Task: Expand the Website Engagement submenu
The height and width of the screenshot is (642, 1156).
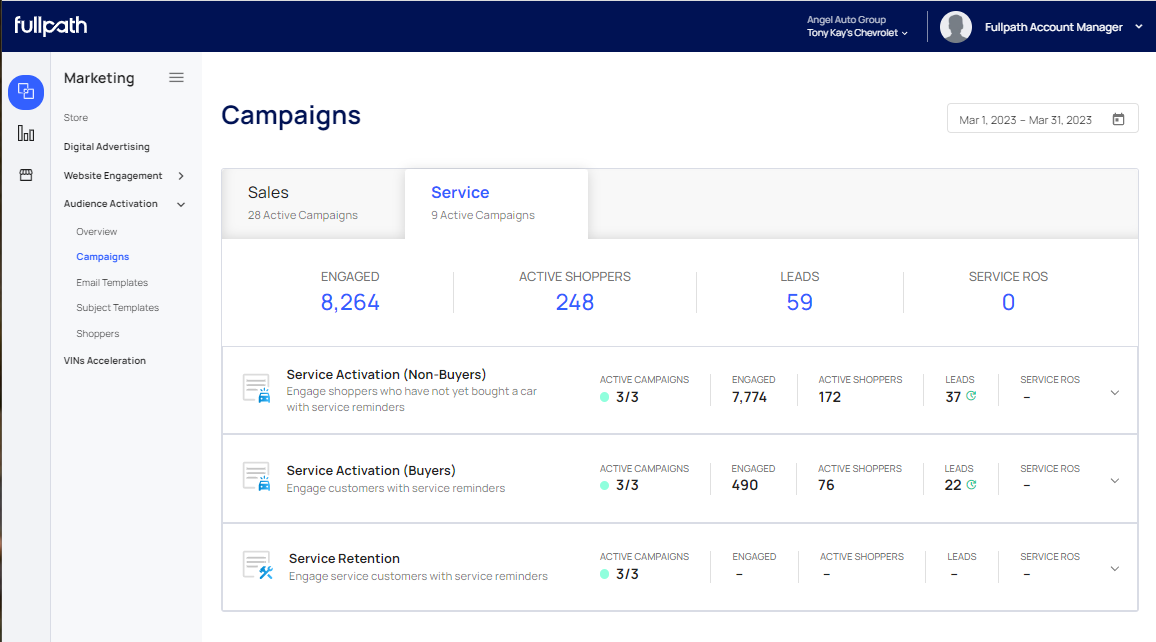Action: coord(181,176)
